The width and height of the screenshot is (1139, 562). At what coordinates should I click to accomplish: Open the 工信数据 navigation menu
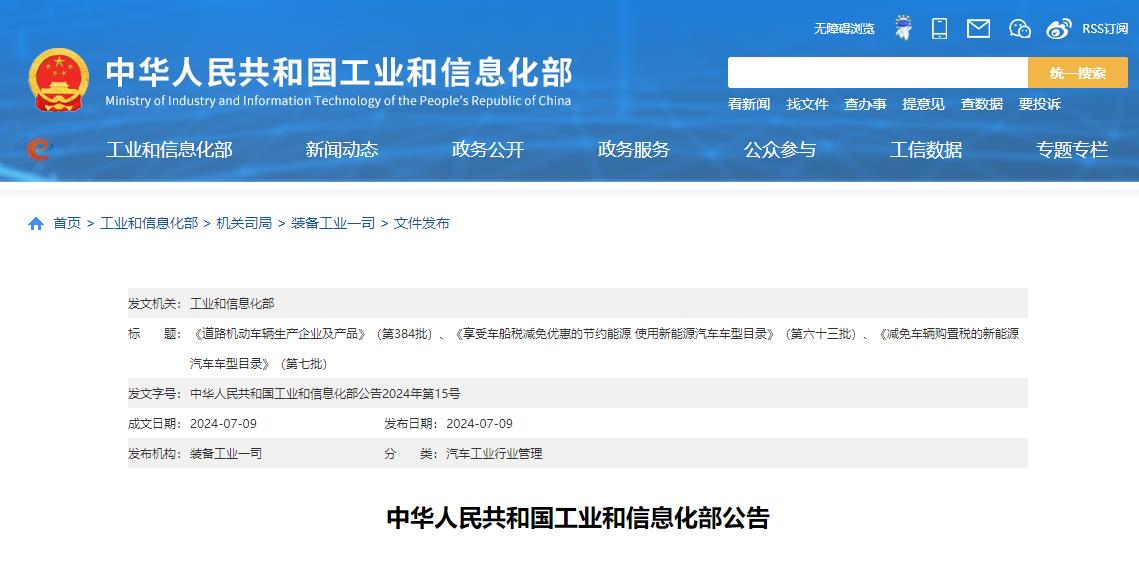pos(926,150)
